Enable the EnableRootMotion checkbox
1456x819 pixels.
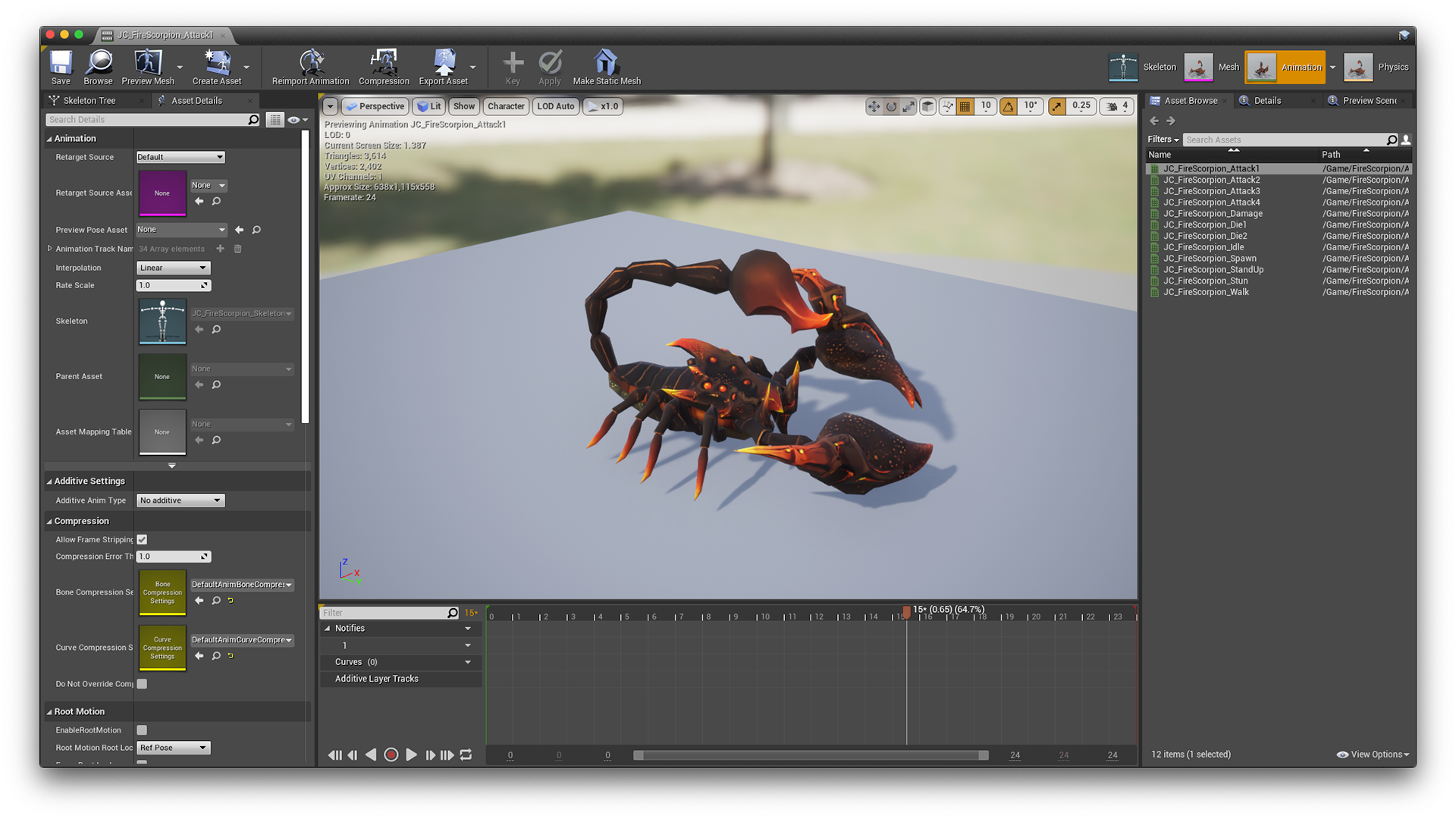click(142, 730)
